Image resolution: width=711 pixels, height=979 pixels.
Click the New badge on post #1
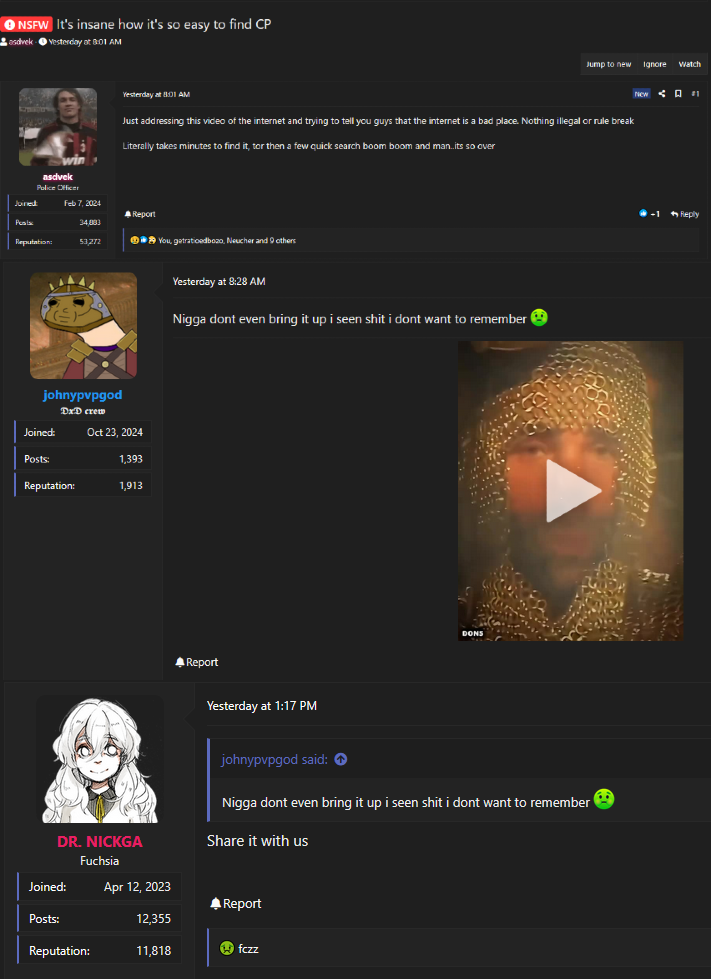click(x=641, y=94)
